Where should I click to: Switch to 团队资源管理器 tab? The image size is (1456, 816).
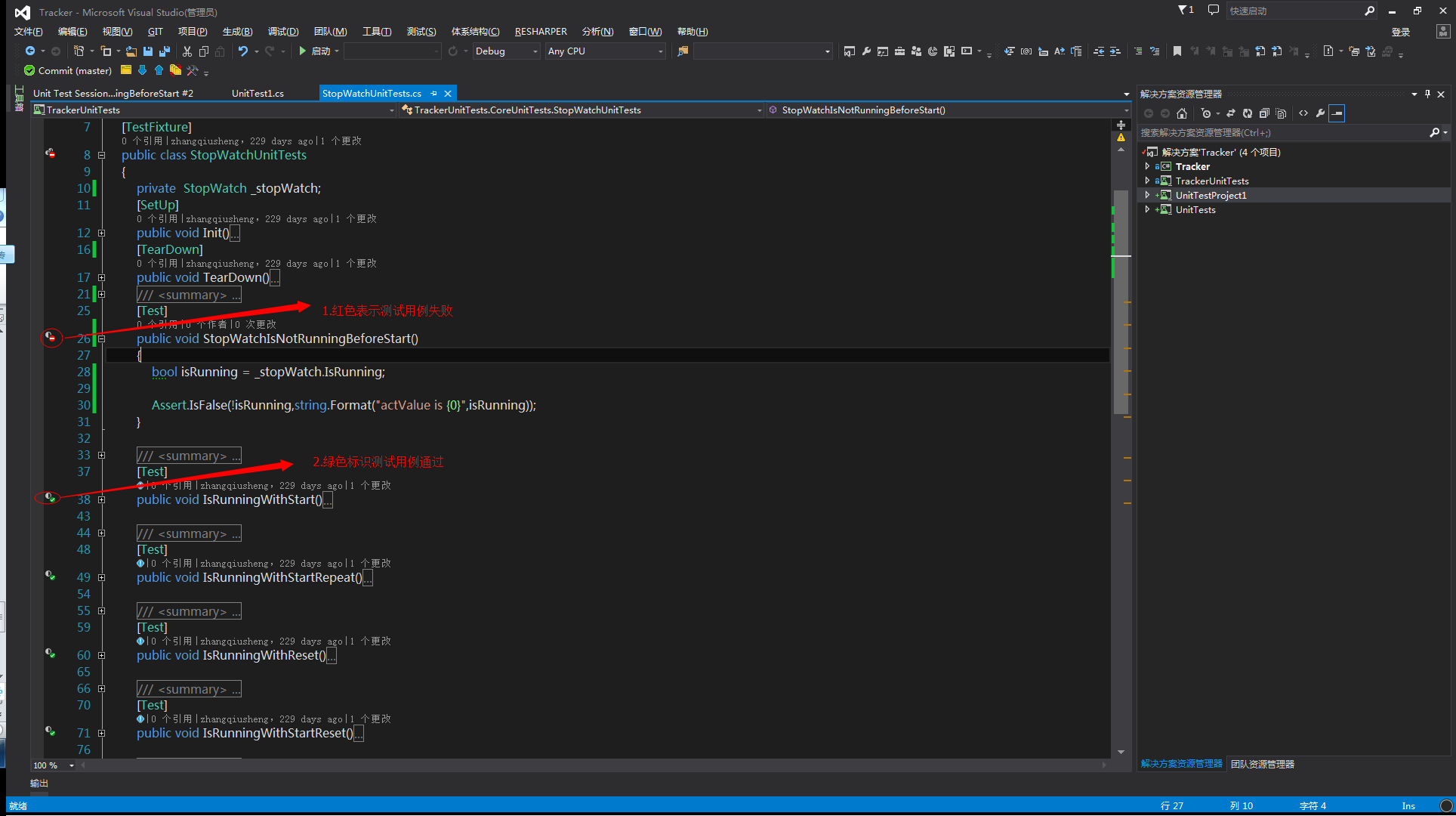1262,764
